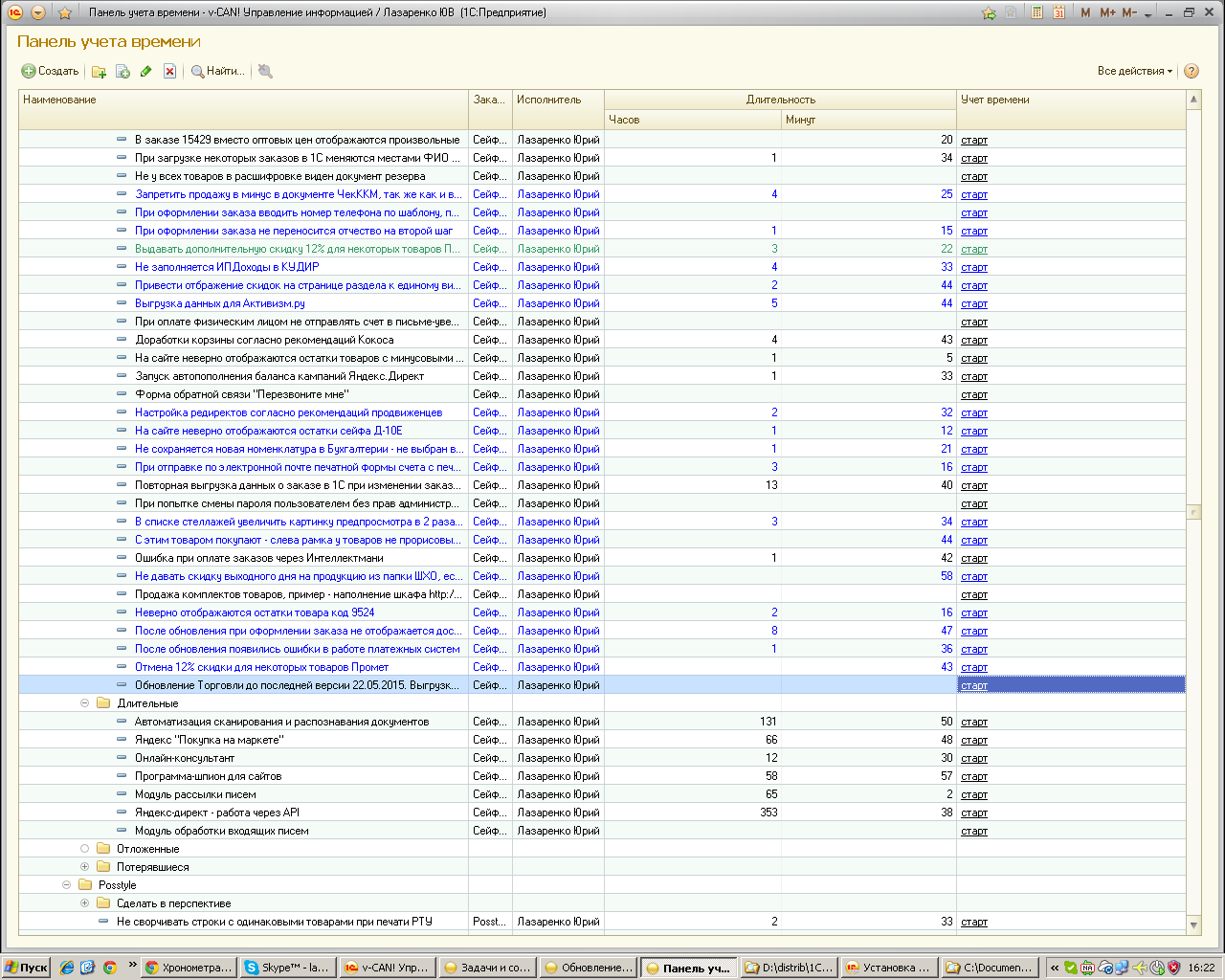Open the Windows Пуск start button

point(26,968)
